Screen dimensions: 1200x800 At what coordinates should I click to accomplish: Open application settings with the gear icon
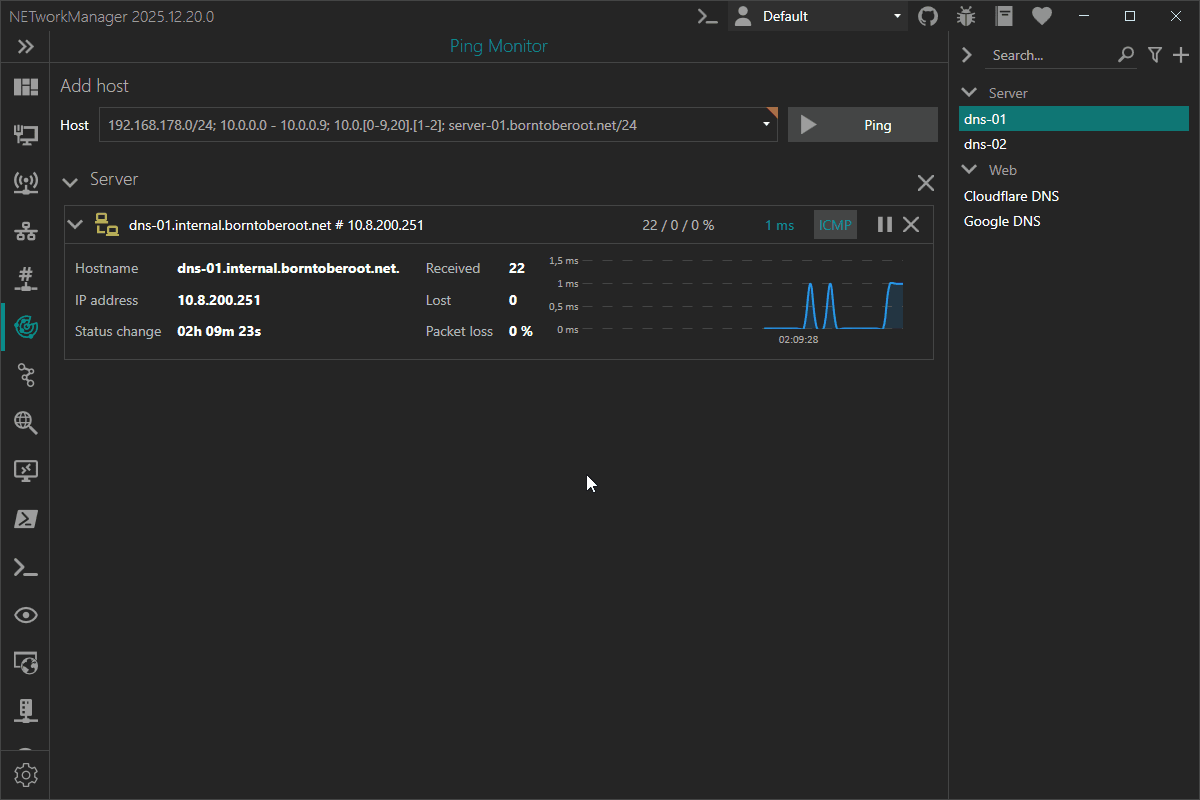pos(26,774)
